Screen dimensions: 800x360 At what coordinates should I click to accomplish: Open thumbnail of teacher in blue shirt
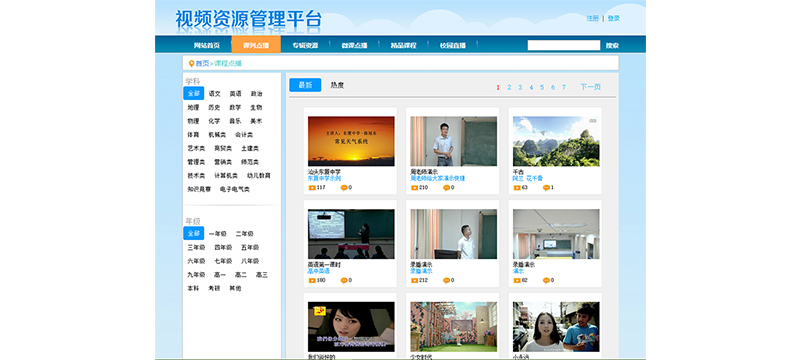coord(454,141)
